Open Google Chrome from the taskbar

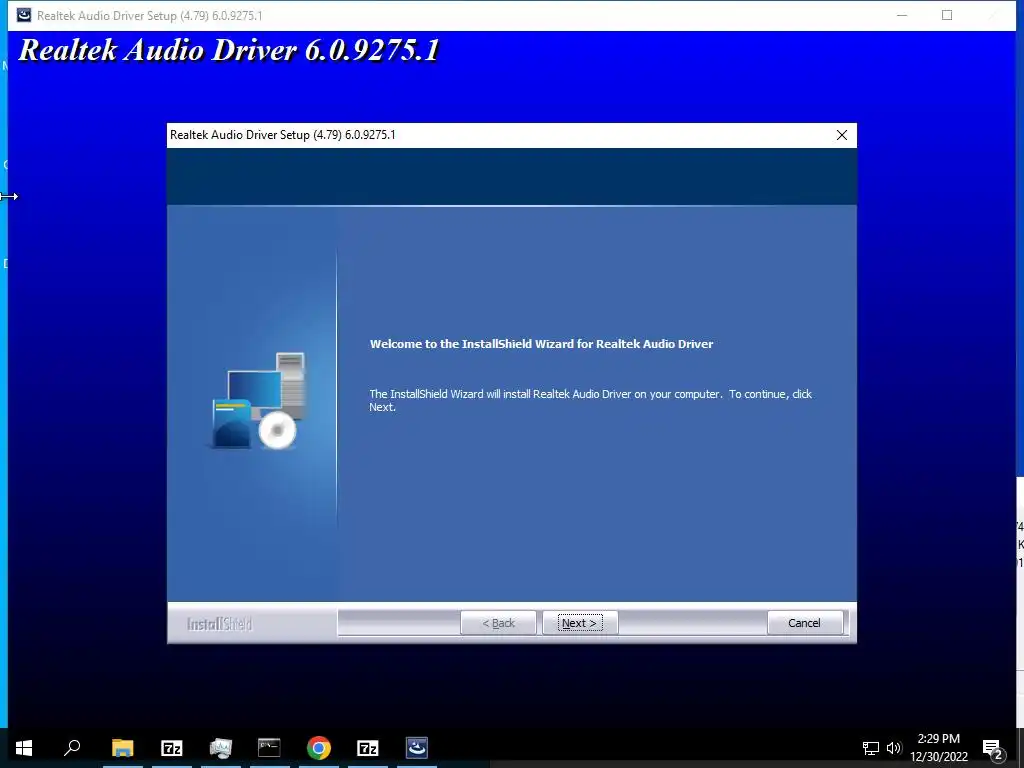(319, 748)
